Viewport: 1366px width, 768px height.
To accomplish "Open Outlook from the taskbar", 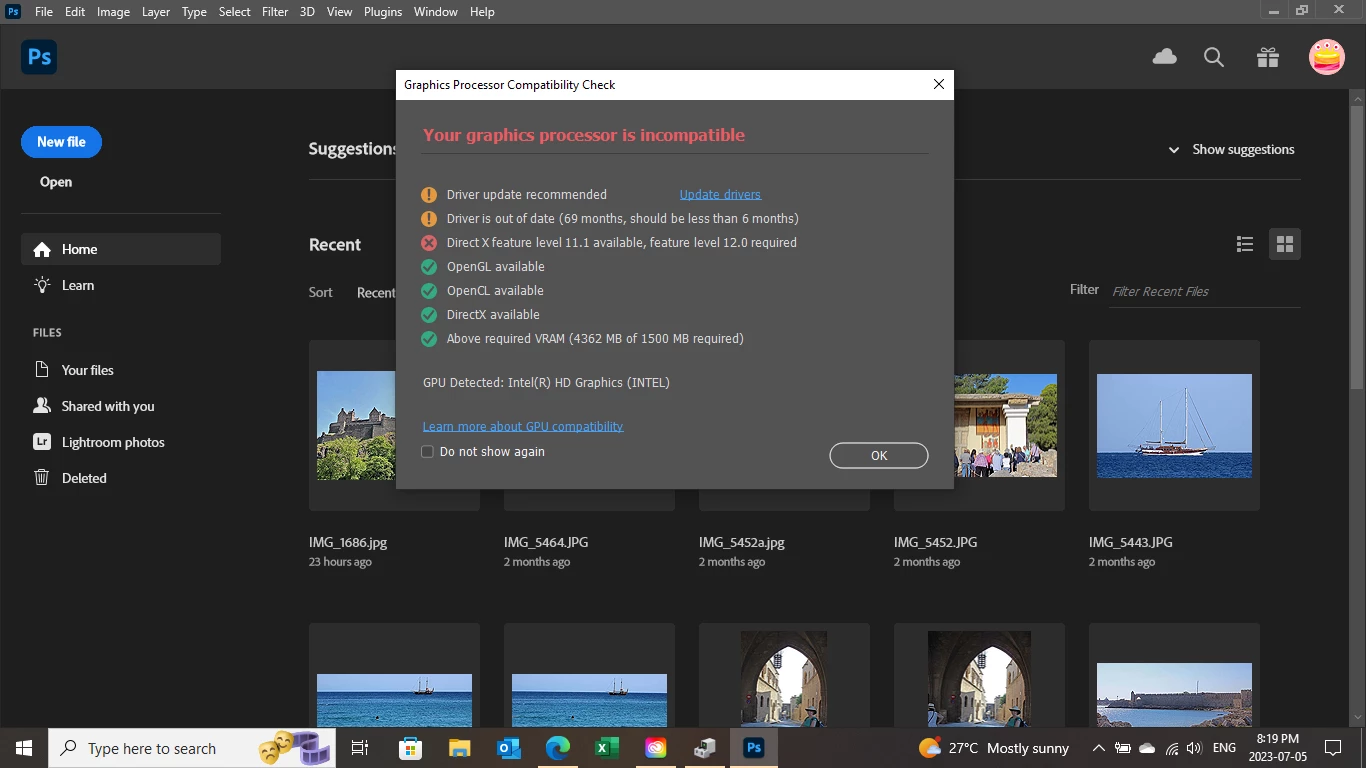I will [508, 748].
